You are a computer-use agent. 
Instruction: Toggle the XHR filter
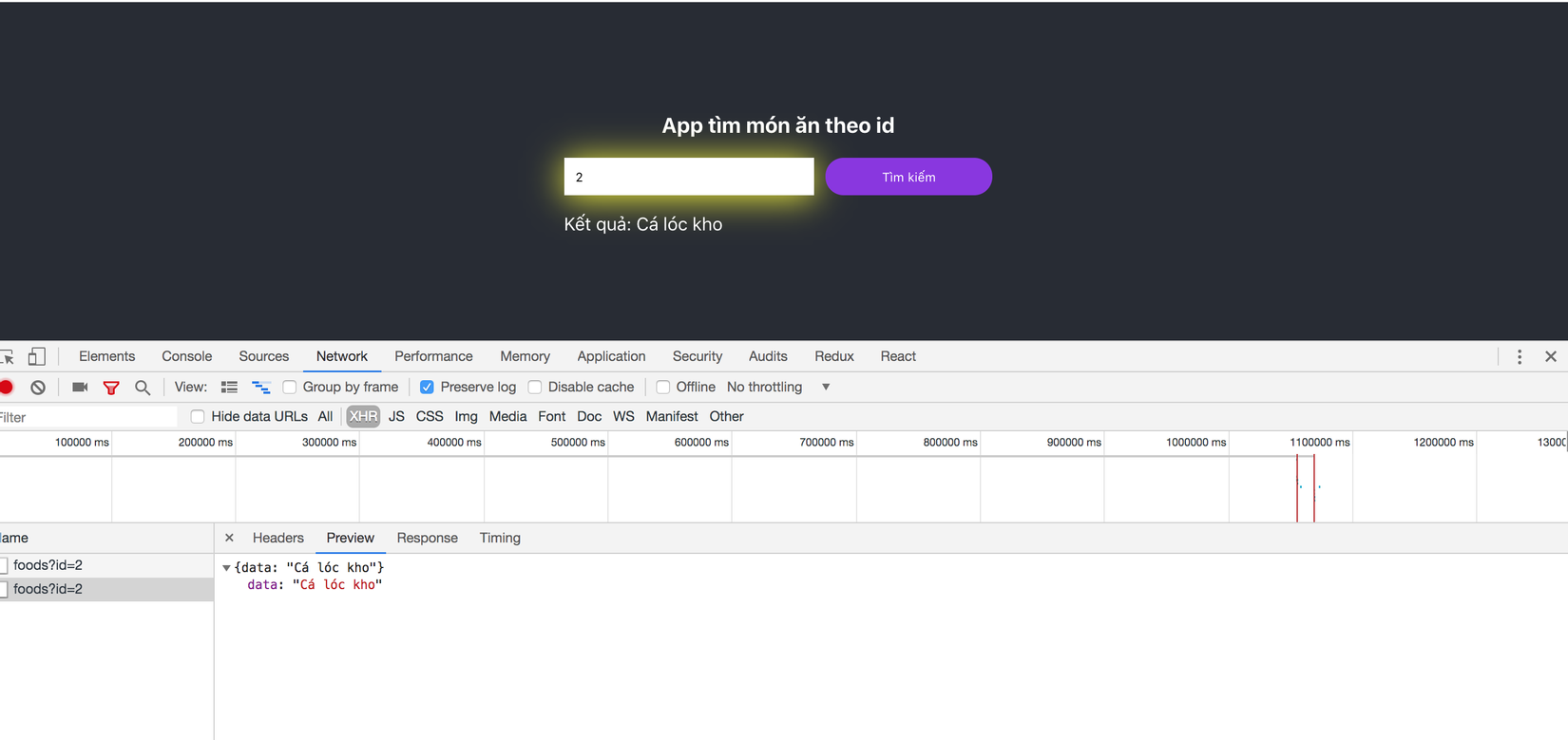coord(363,417)
